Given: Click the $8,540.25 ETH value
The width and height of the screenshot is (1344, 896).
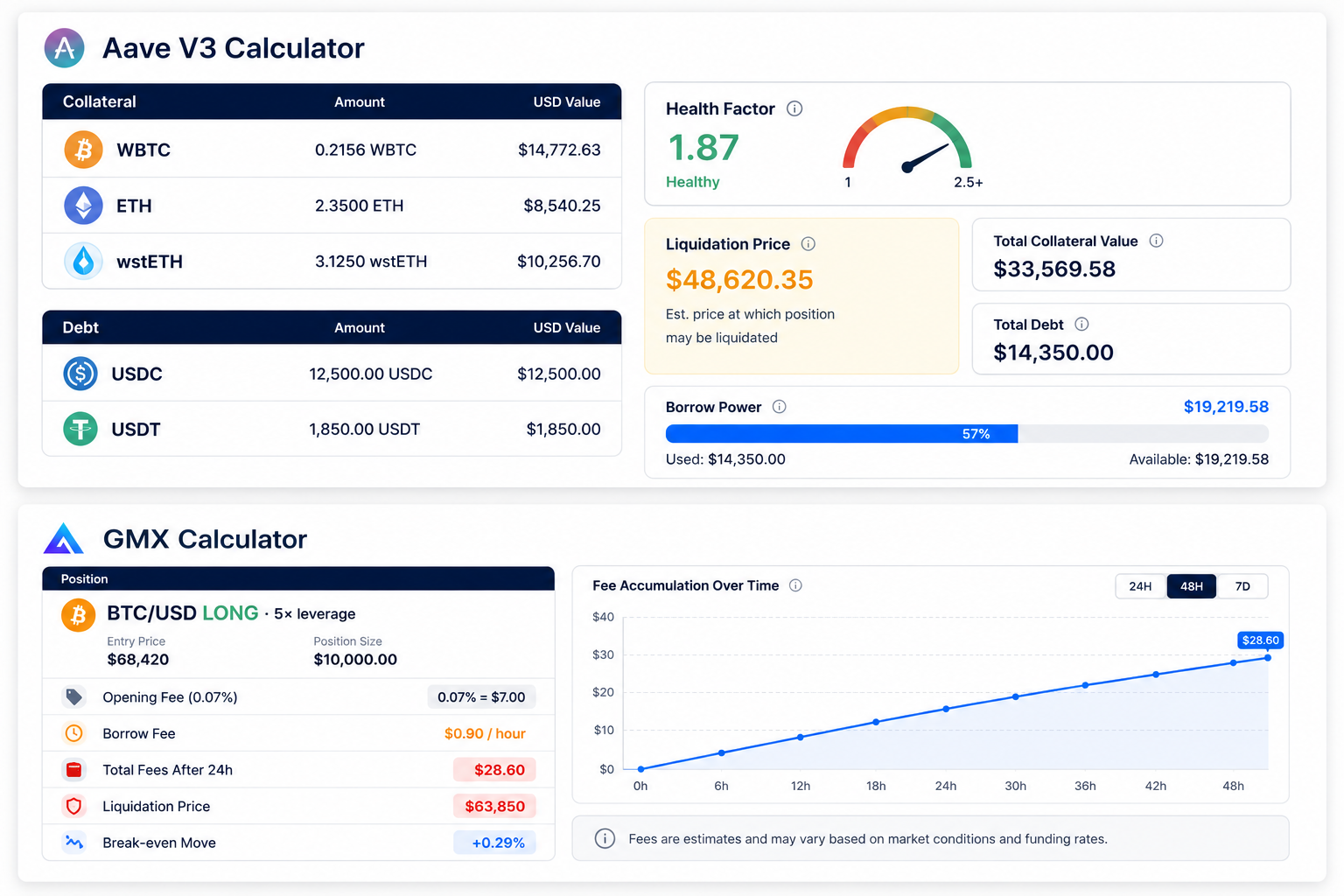Looking at the screenshot, I should tap(562, 206).
